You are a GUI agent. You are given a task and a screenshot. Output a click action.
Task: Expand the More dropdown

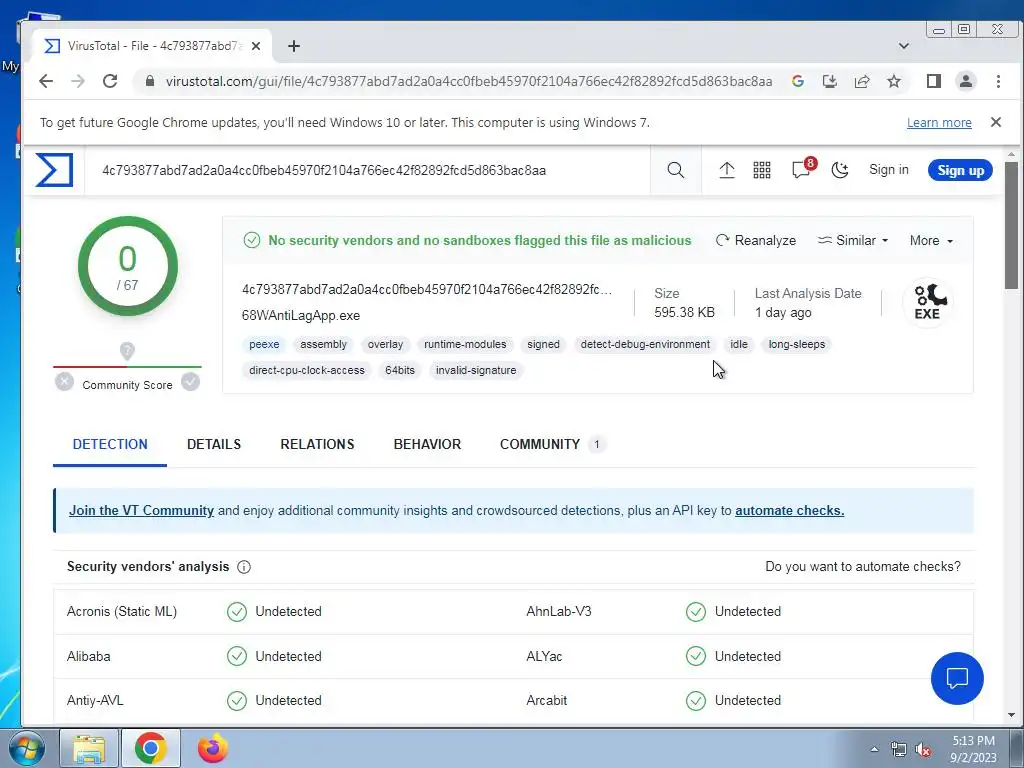pos(931,240)
